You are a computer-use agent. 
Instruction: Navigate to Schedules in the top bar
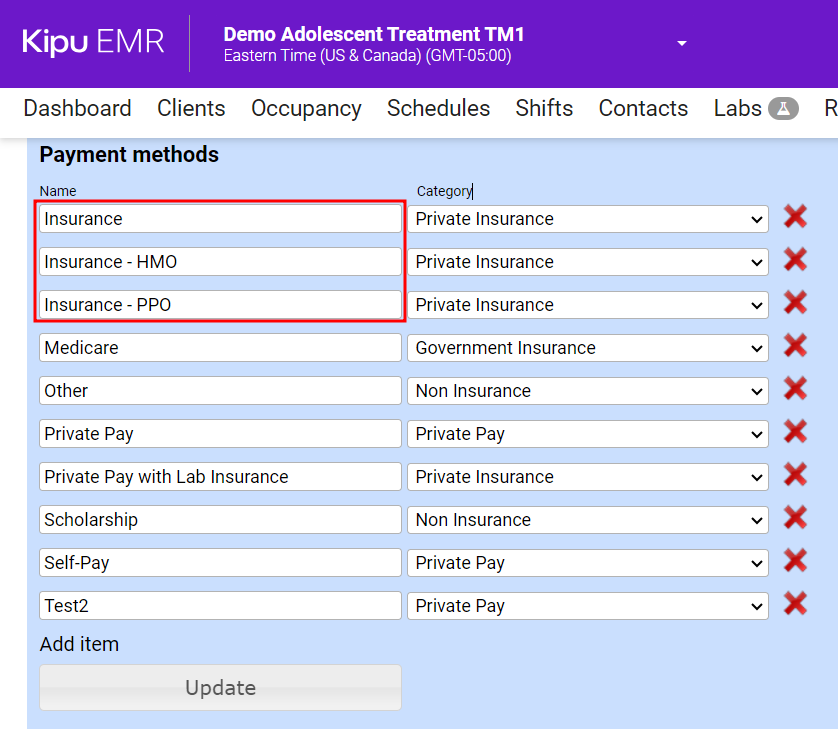438,109
